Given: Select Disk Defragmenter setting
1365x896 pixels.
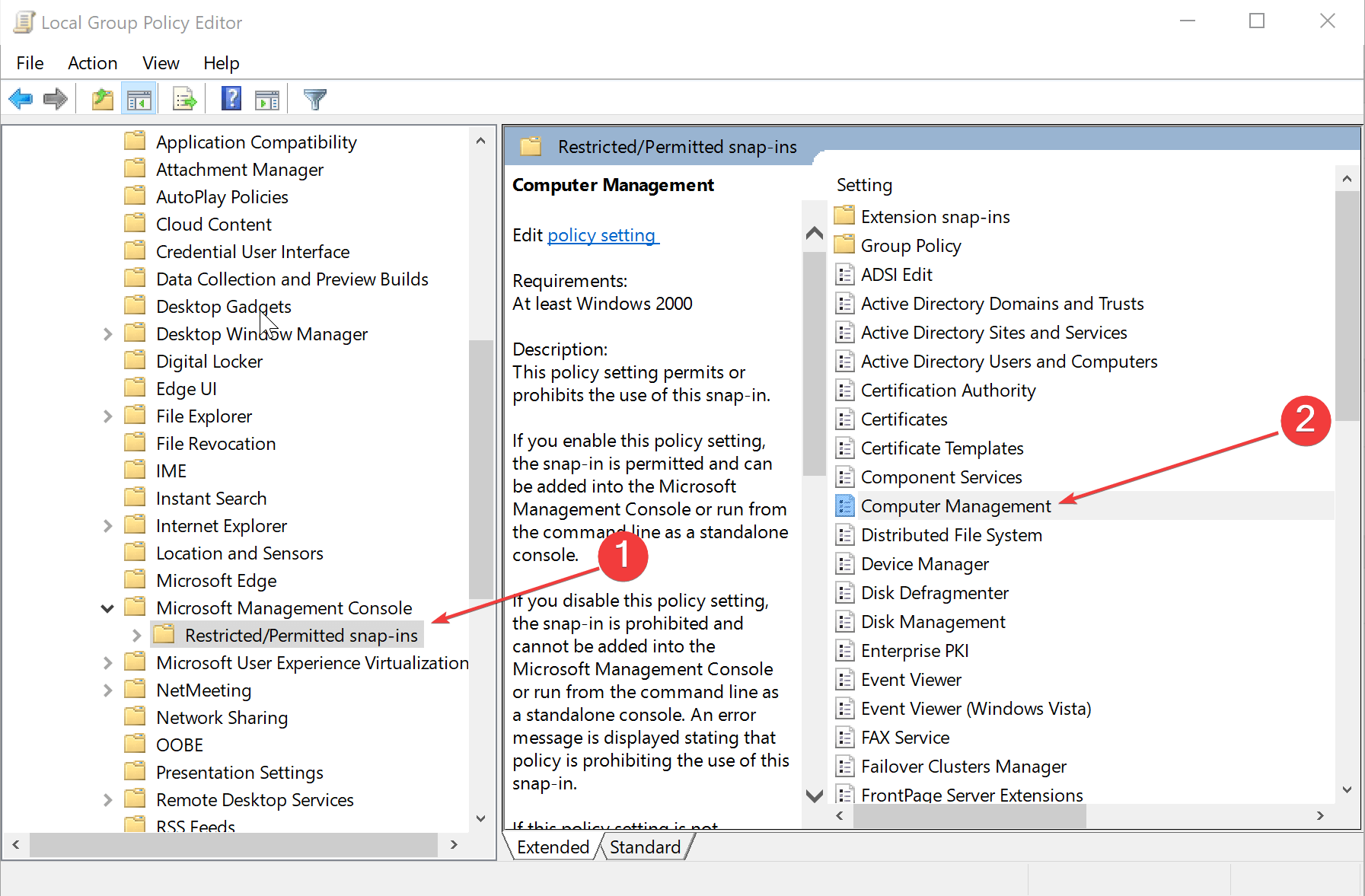Looking at the screenshot, I should pyautogui.click(x=934, y=592).
